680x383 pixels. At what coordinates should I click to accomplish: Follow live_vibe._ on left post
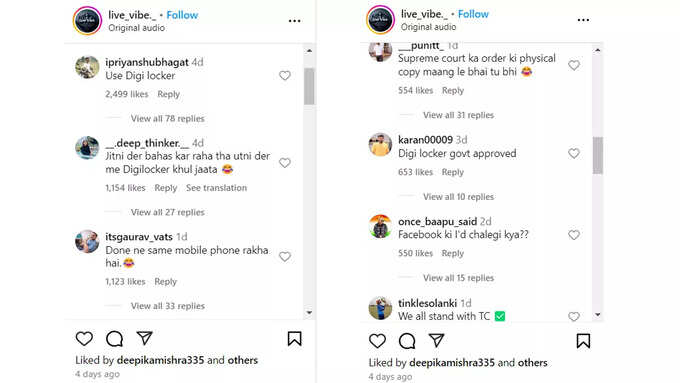(182, 15)
